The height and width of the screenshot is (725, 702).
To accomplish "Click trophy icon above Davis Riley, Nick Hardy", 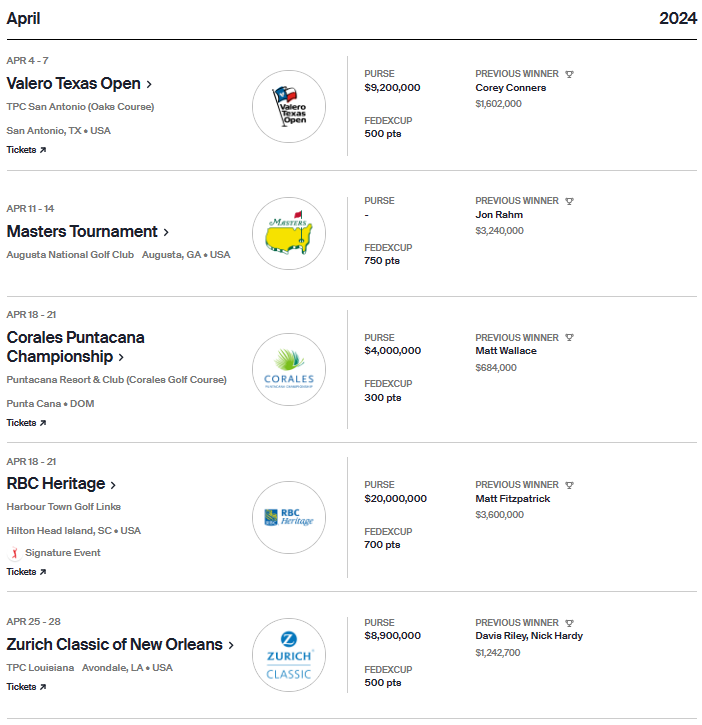I will coord(569,623).
